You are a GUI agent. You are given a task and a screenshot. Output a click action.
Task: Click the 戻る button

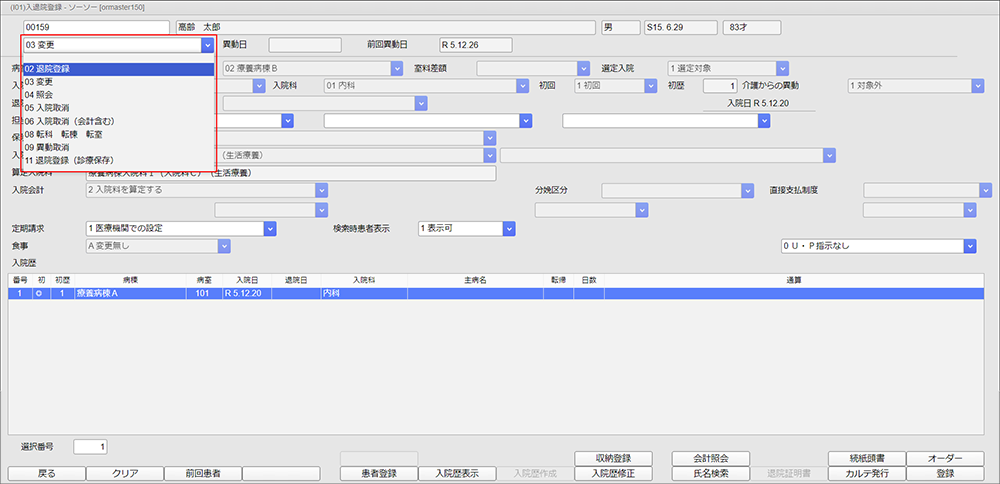(46, 473)
